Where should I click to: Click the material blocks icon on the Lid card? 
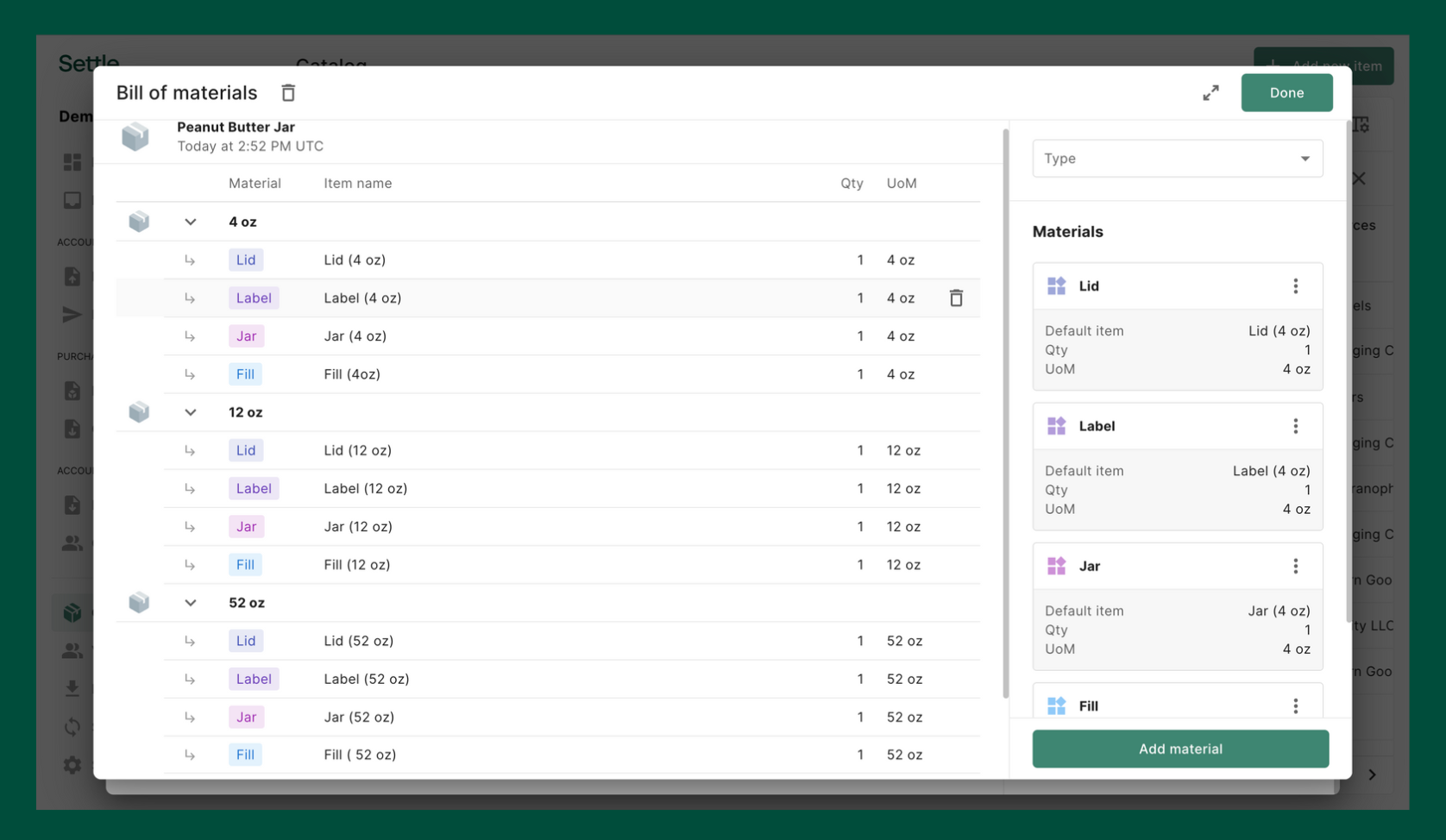click(1055, 285)
